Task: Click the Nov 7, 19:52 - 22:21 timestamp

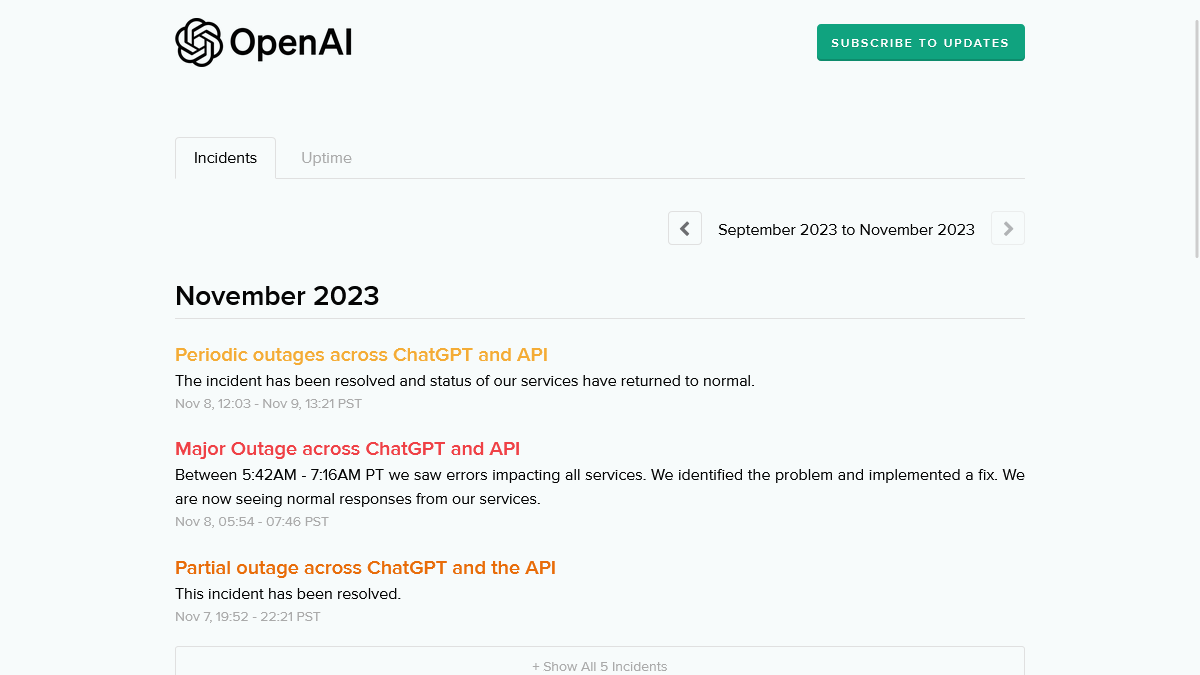Action: coord(248,617)
